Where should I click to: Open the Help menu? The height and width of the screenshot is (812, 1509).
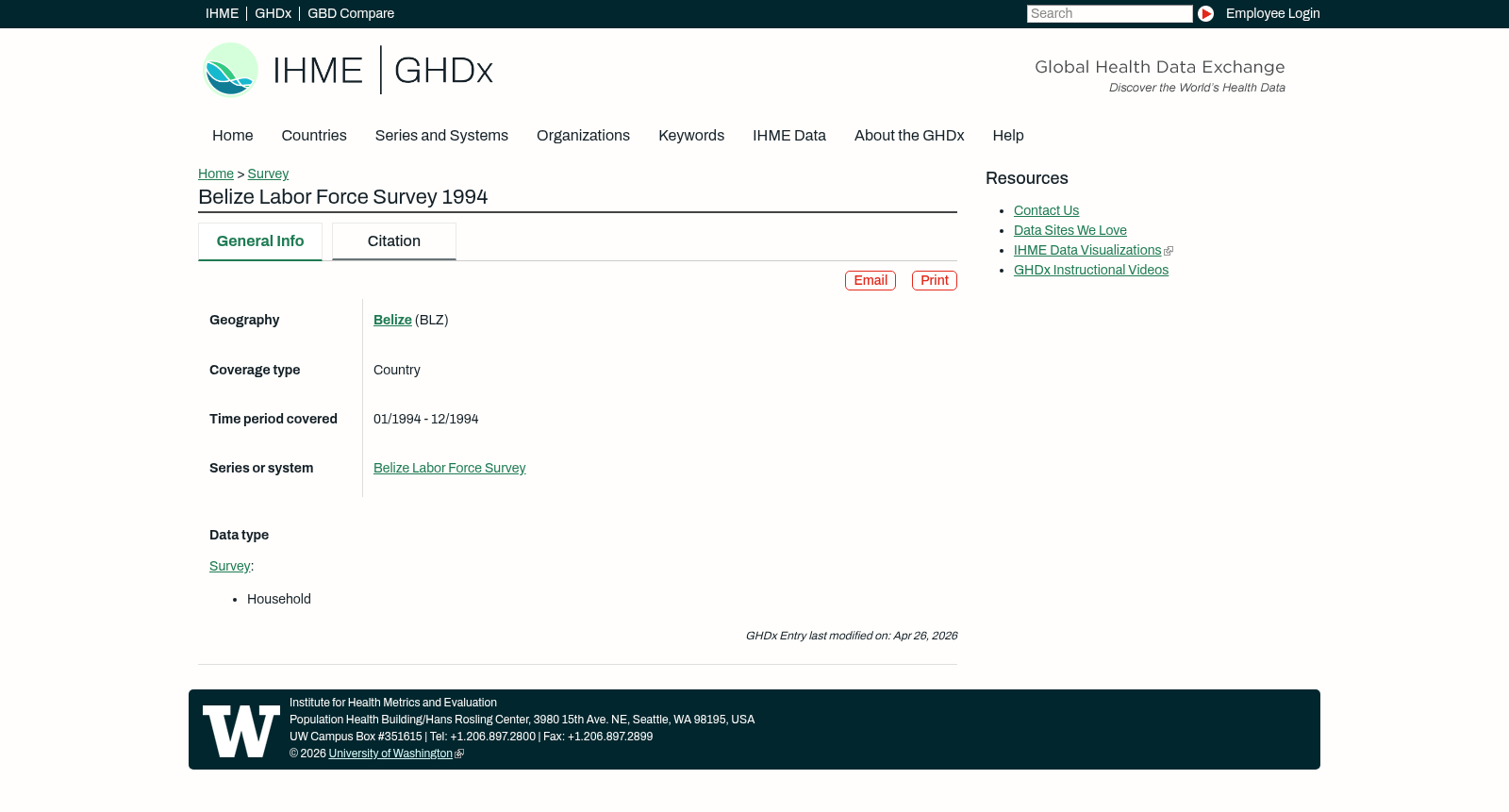point(1008,136)
